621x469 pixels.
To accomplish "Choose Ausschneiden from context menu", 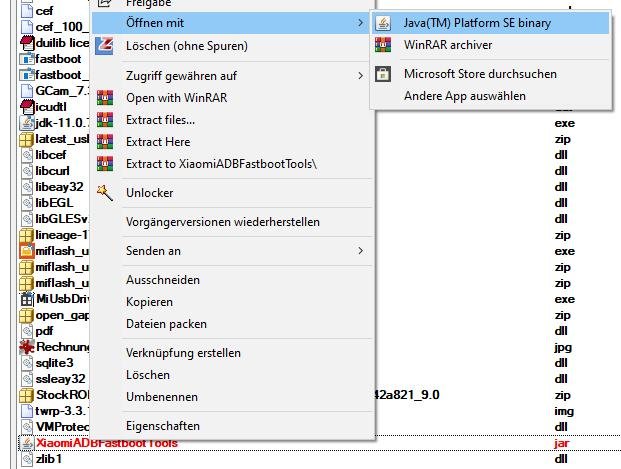I will click(x=233, y=280).
